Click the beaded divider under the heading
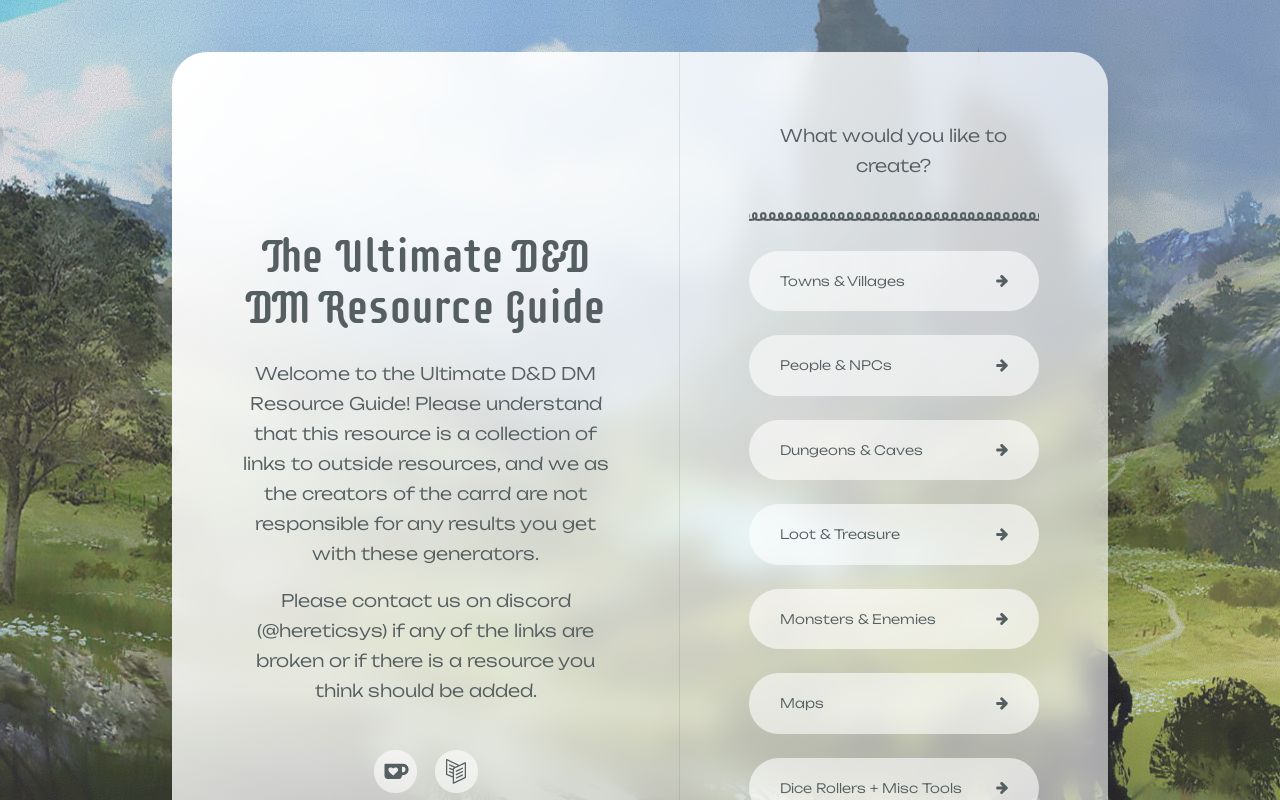1280x800 pixels. pyautogui.click(x=894, y=216)
